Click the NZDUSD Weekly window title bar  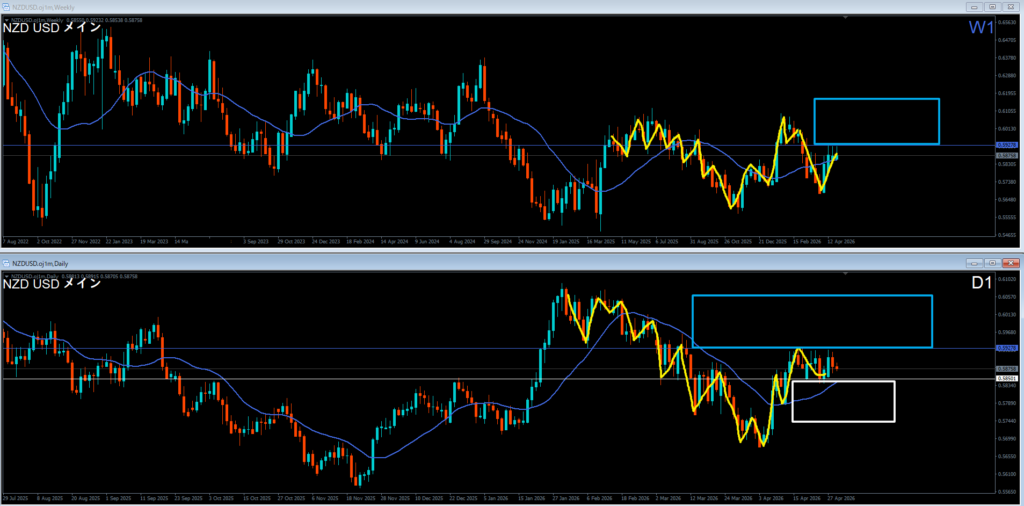pos(400,8)
